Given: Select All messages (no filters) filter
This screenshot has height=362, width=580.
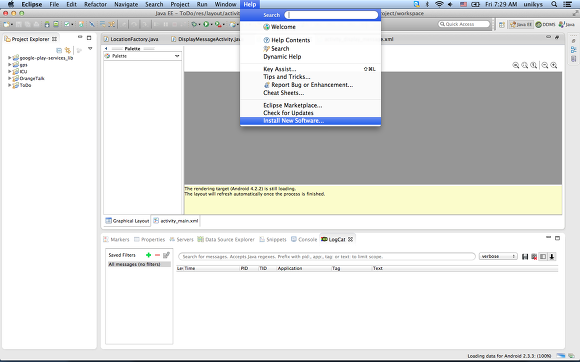Looking at the screenshot, I should tap(139, 264).
